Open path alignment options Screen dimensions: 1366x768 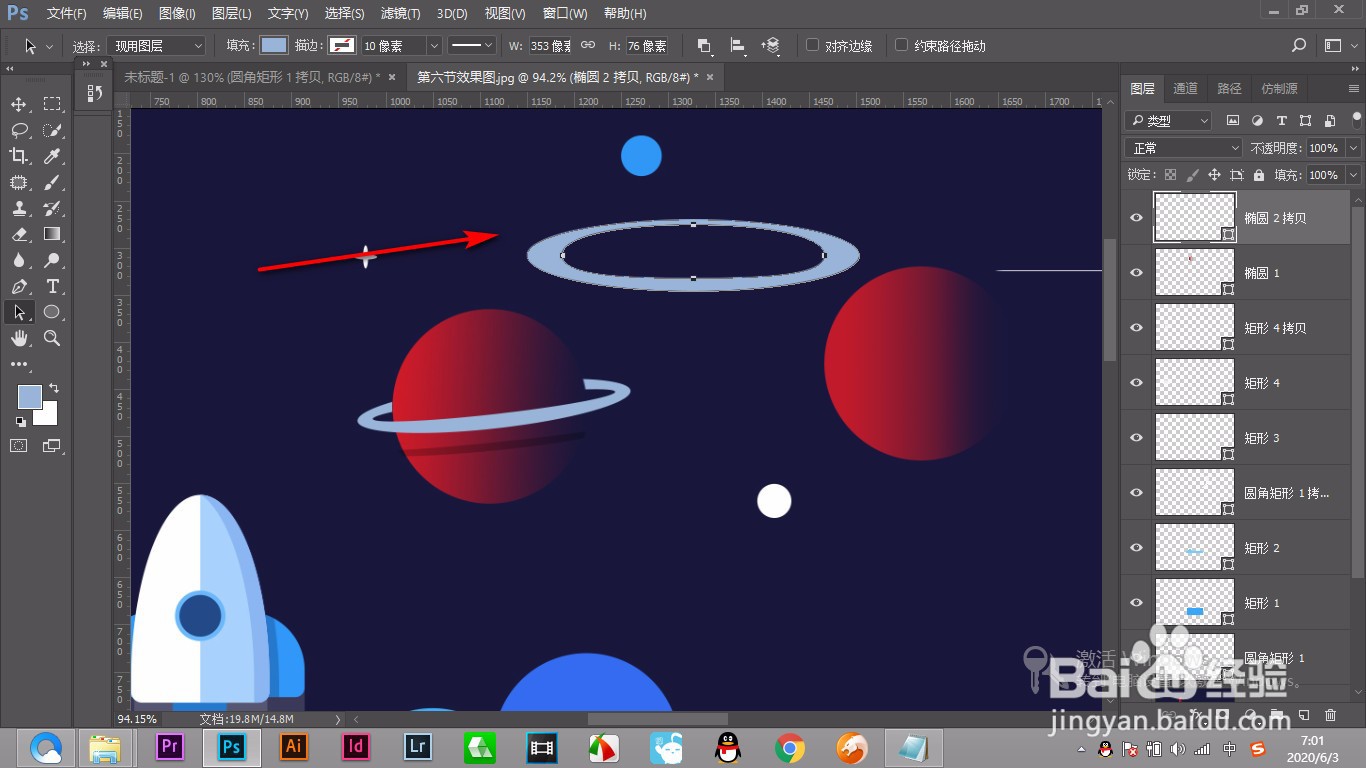(x=737, y=46)
